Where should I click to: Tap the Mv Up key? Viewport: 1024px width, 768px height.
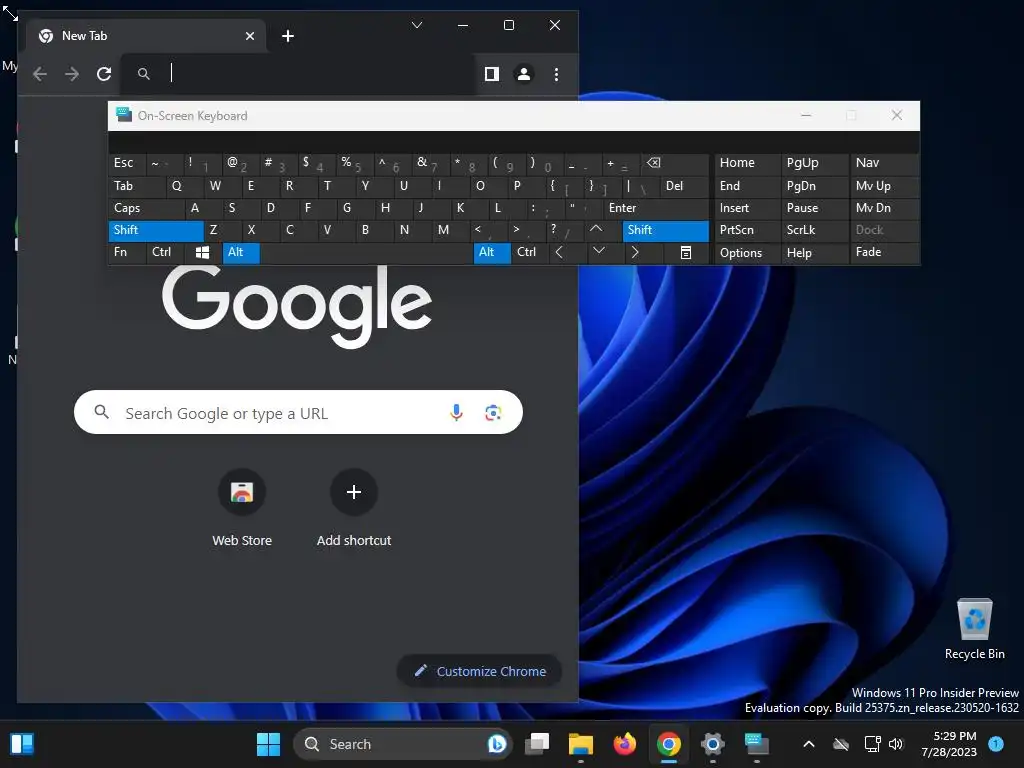885,186
